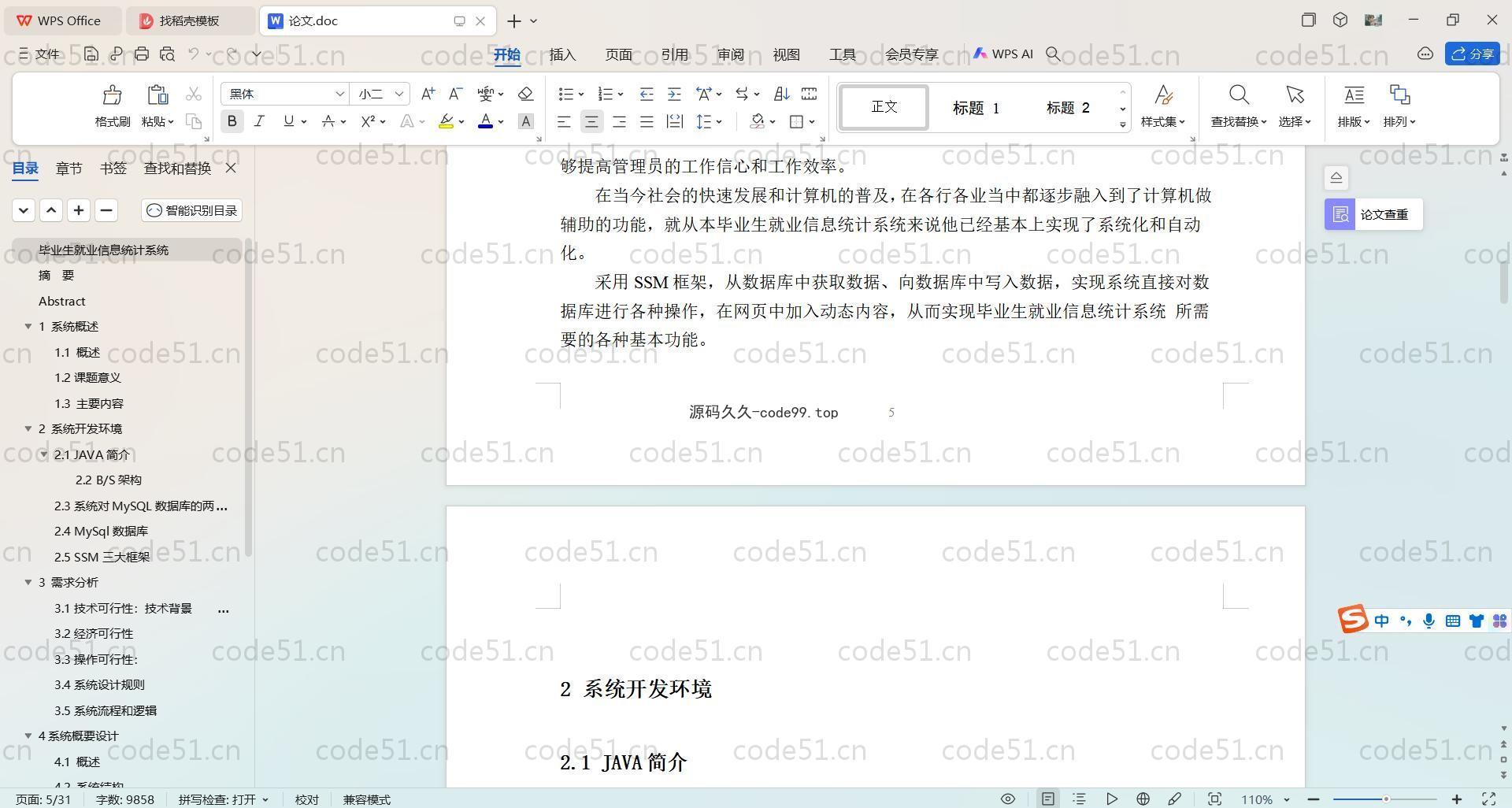
Task: Select '2.4 MySql 数据库' in outline
Action: point(101,531)
